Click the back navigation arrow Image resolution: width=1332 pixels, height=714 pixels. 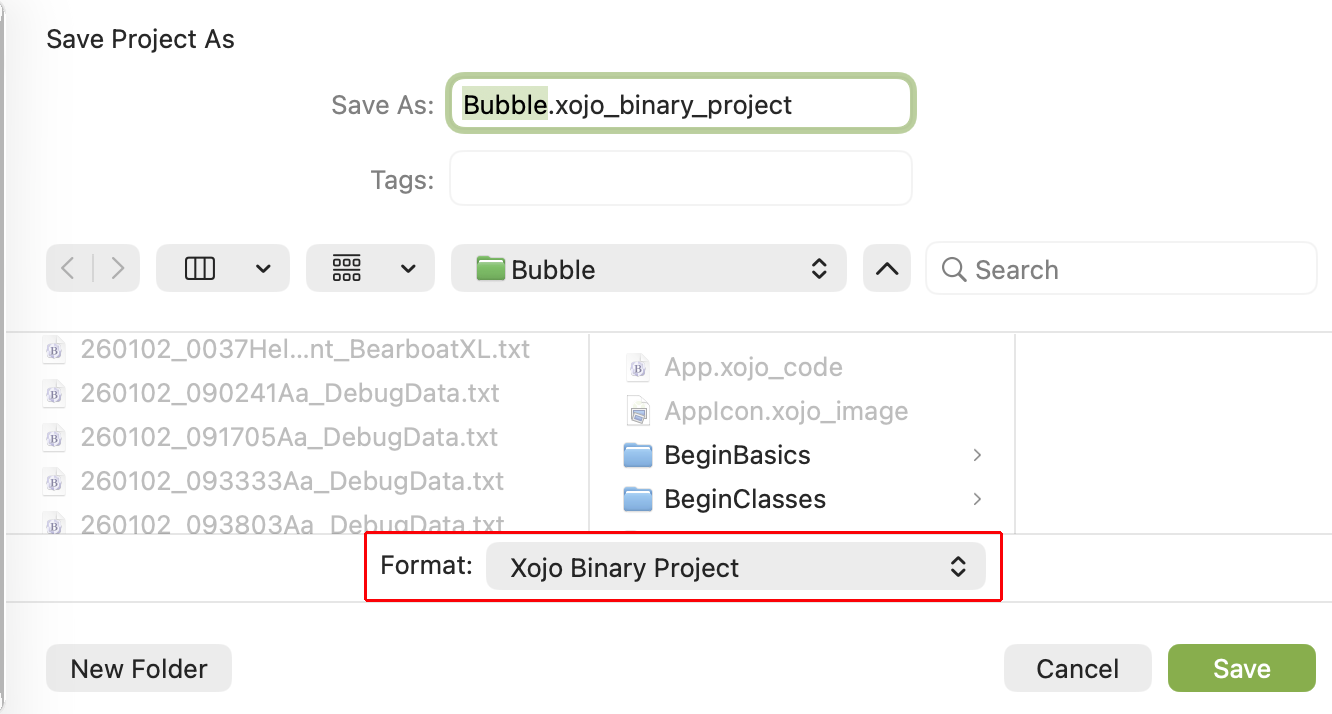(68, 268)
